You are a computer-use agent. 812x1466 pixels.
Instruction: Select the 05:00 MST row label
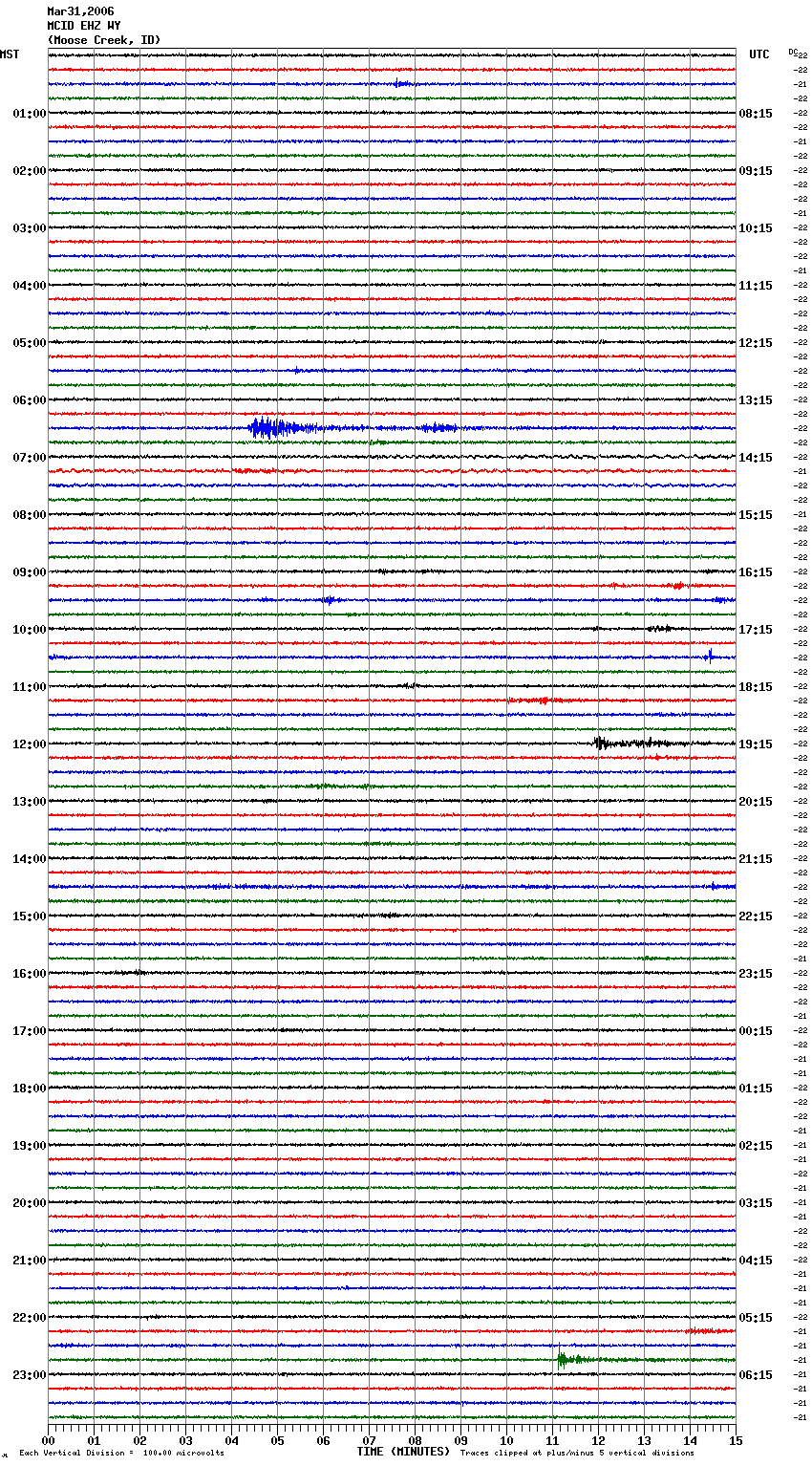pyautogui.click(x=30, y=343)
